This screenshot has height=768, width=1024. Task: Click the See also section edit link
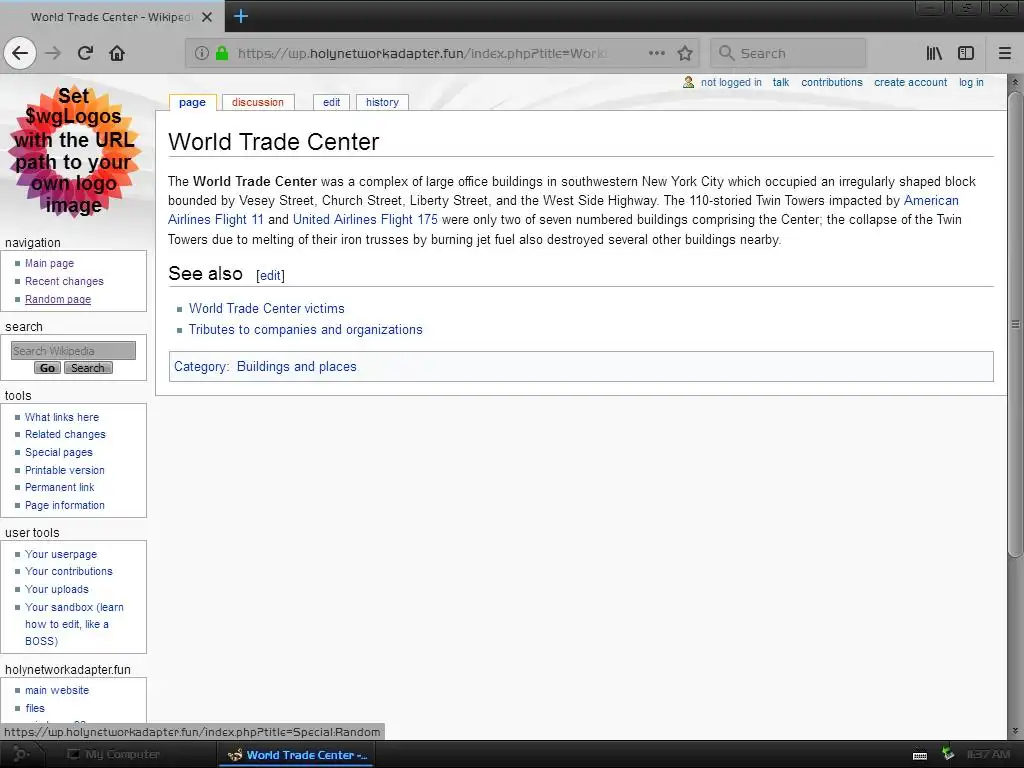click(x=270, y=276)
